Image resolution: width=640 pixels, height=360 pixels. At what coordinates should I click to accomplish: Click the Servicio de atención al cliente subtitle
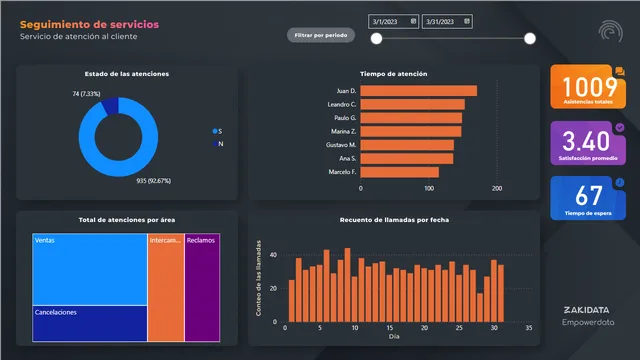[x=78, y=36]
